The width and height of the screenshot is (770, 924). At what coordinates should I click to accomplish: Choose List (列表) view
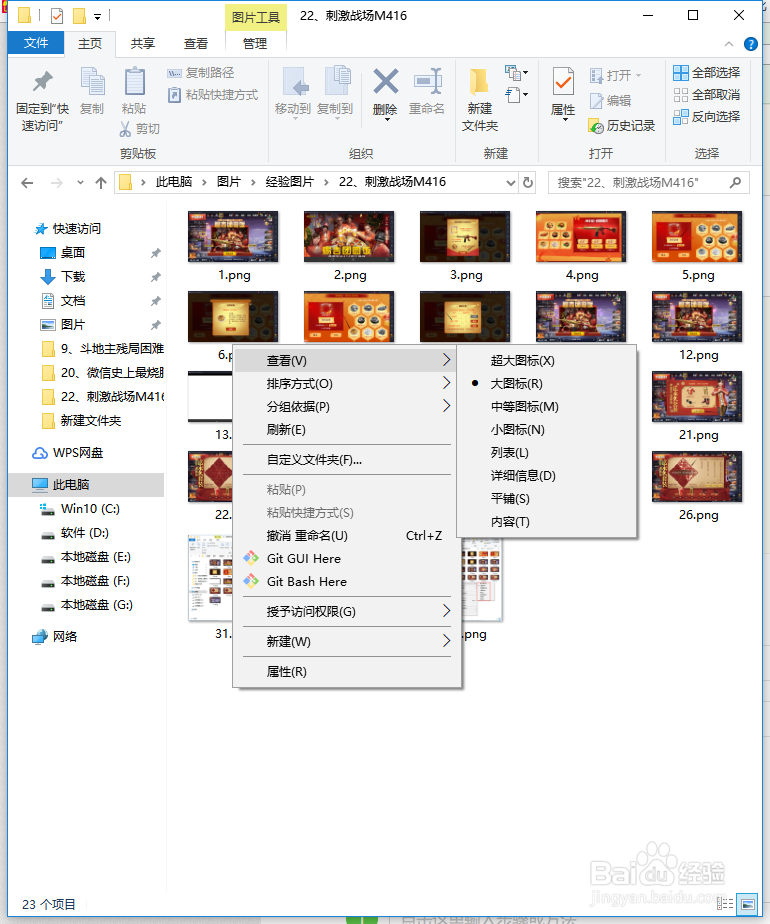click(547, 453)
